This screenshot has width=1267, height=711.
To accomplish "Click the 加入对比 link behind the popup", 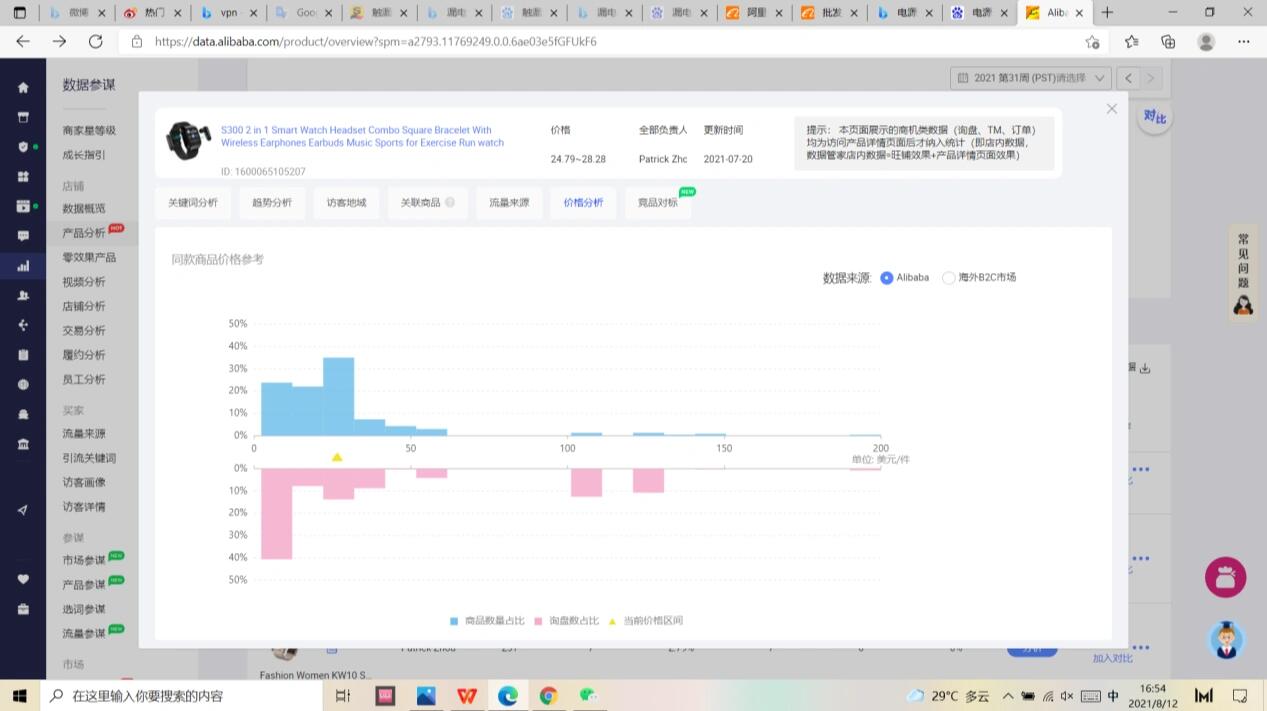I will 1113,658.
